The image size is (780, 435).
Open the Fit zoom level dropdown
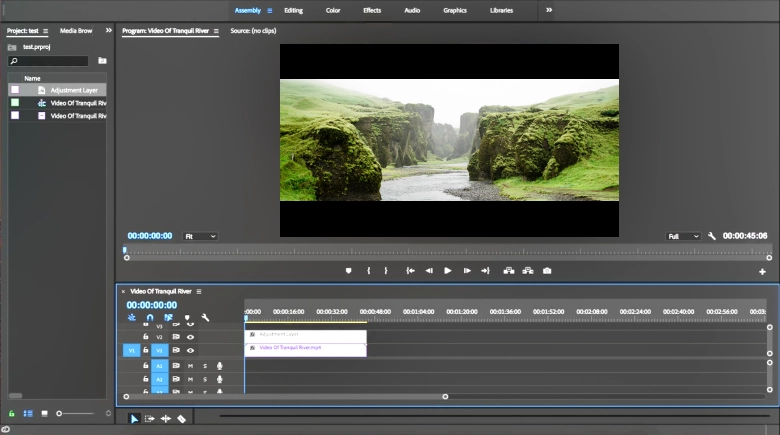pyautogui.click(x=200, y=236)
